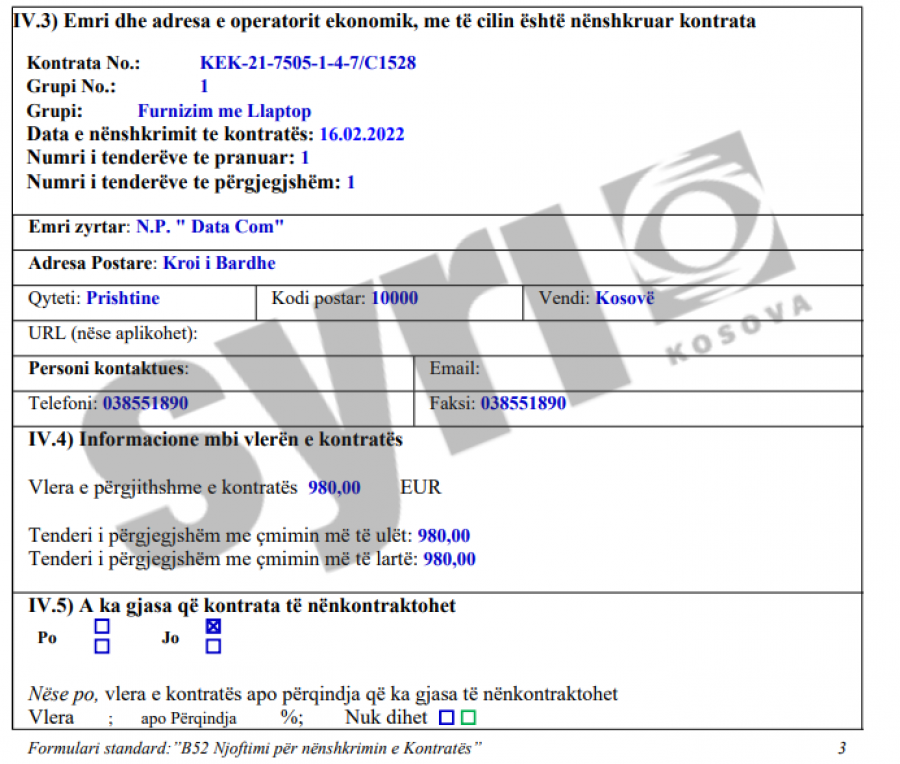Uncheck the crossed checkbox next to Jo

(213, 626)
